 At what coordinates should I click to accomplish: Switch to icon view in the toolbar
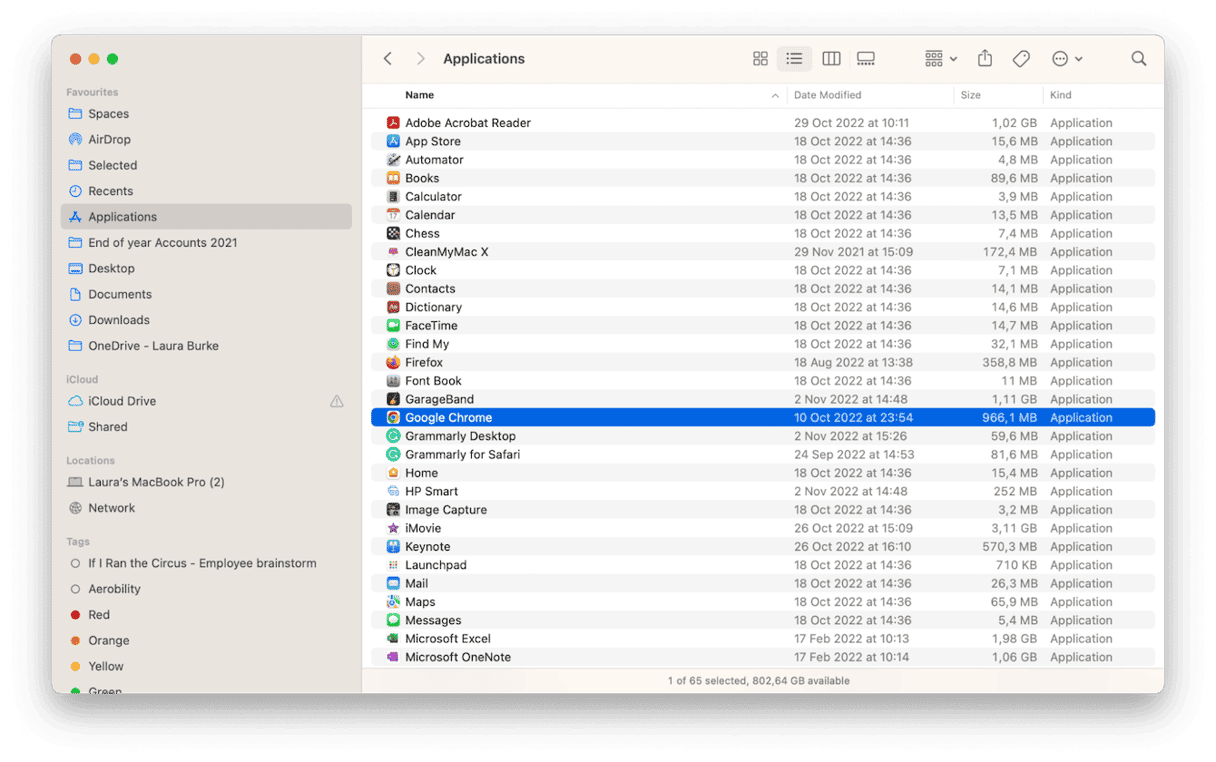[760, 58]
